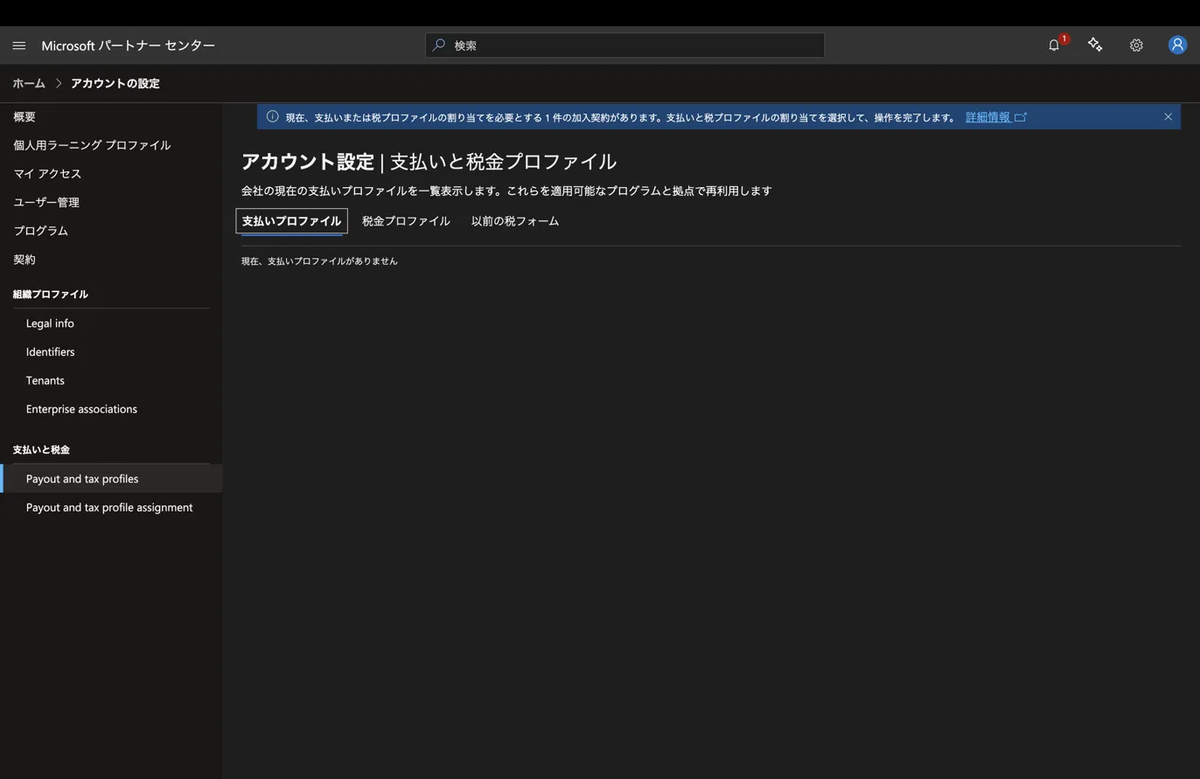Switch to the 税金プロファイル tab

(406, 221)
